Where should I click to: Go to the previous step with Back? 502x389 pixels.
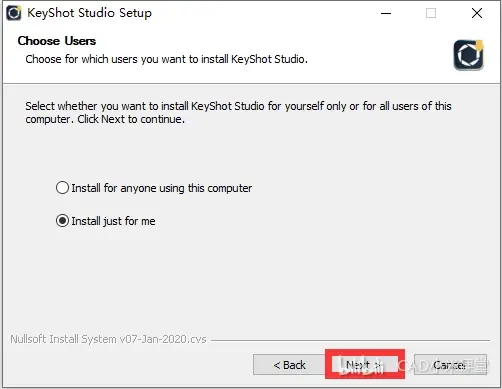289,365
